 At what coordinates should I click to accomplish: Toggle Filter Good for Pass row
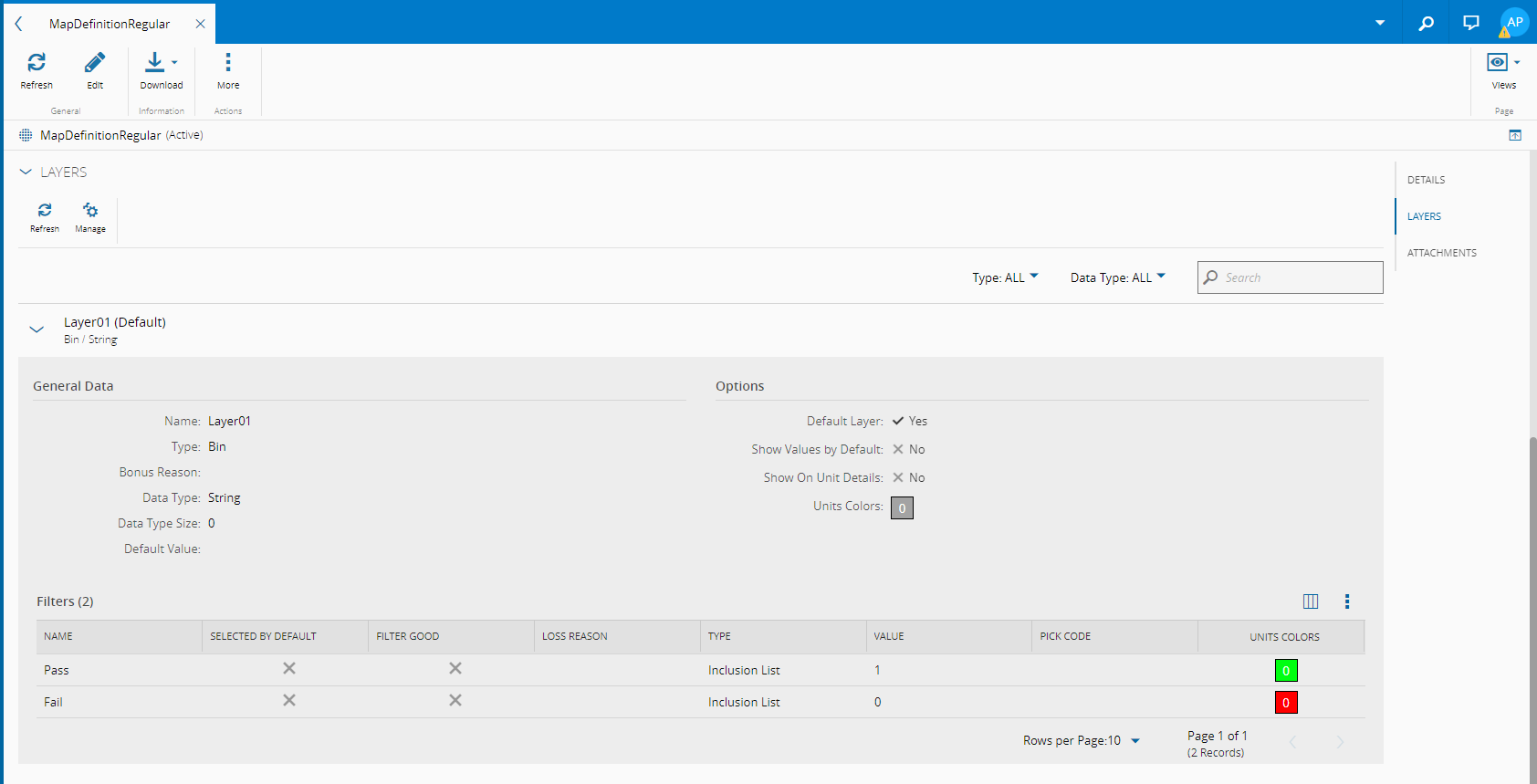click(x=455, y=669)
